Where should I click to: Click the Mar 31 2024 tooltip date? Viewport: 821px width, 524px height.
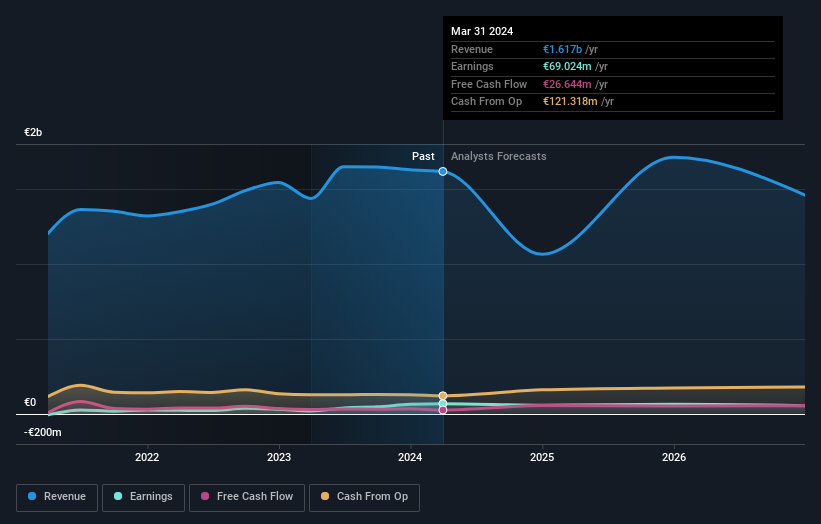point(482,31)
